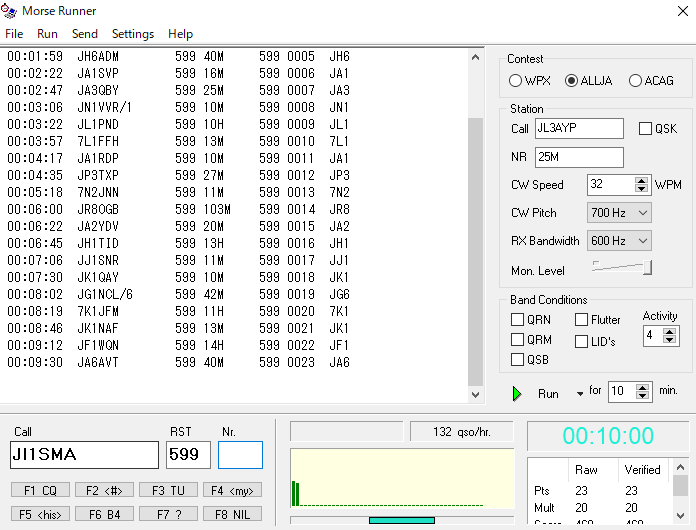Screen dimensions: 696x530
Task: Click the waterfall bandscope display
Action: pyautogui.click(x=402, y=478)
